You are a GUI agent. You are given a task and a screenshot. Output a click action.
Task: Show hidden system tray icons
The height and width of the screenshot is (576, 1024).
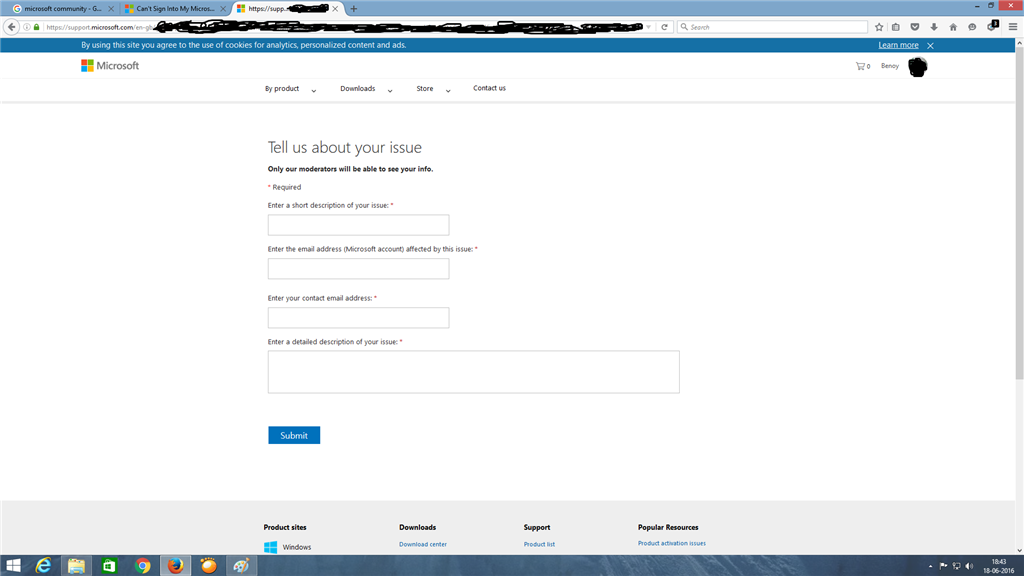pos(931,566)
